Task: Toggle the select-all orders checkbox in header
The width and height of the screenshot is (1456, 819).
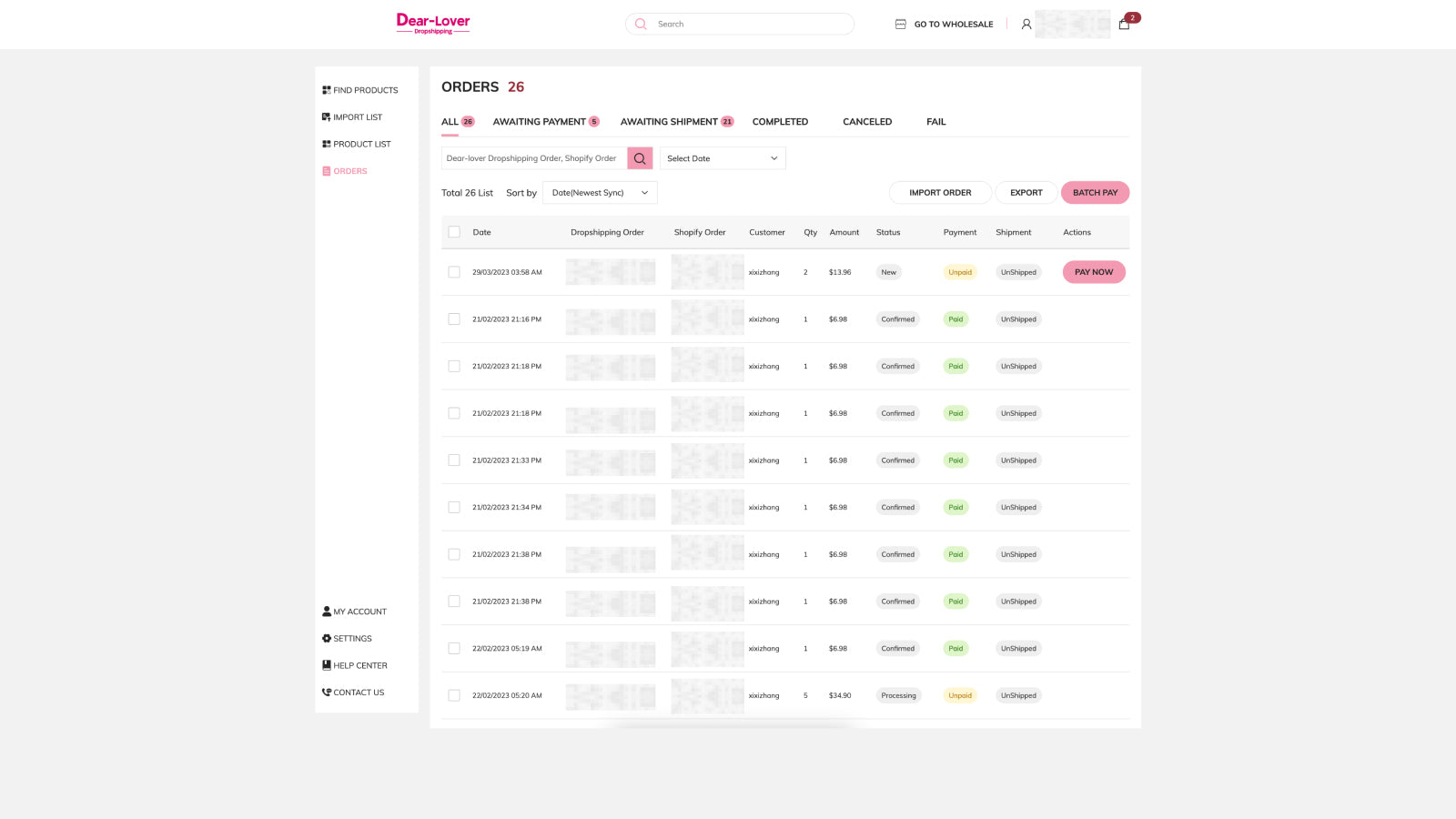Action: (454, 232)
